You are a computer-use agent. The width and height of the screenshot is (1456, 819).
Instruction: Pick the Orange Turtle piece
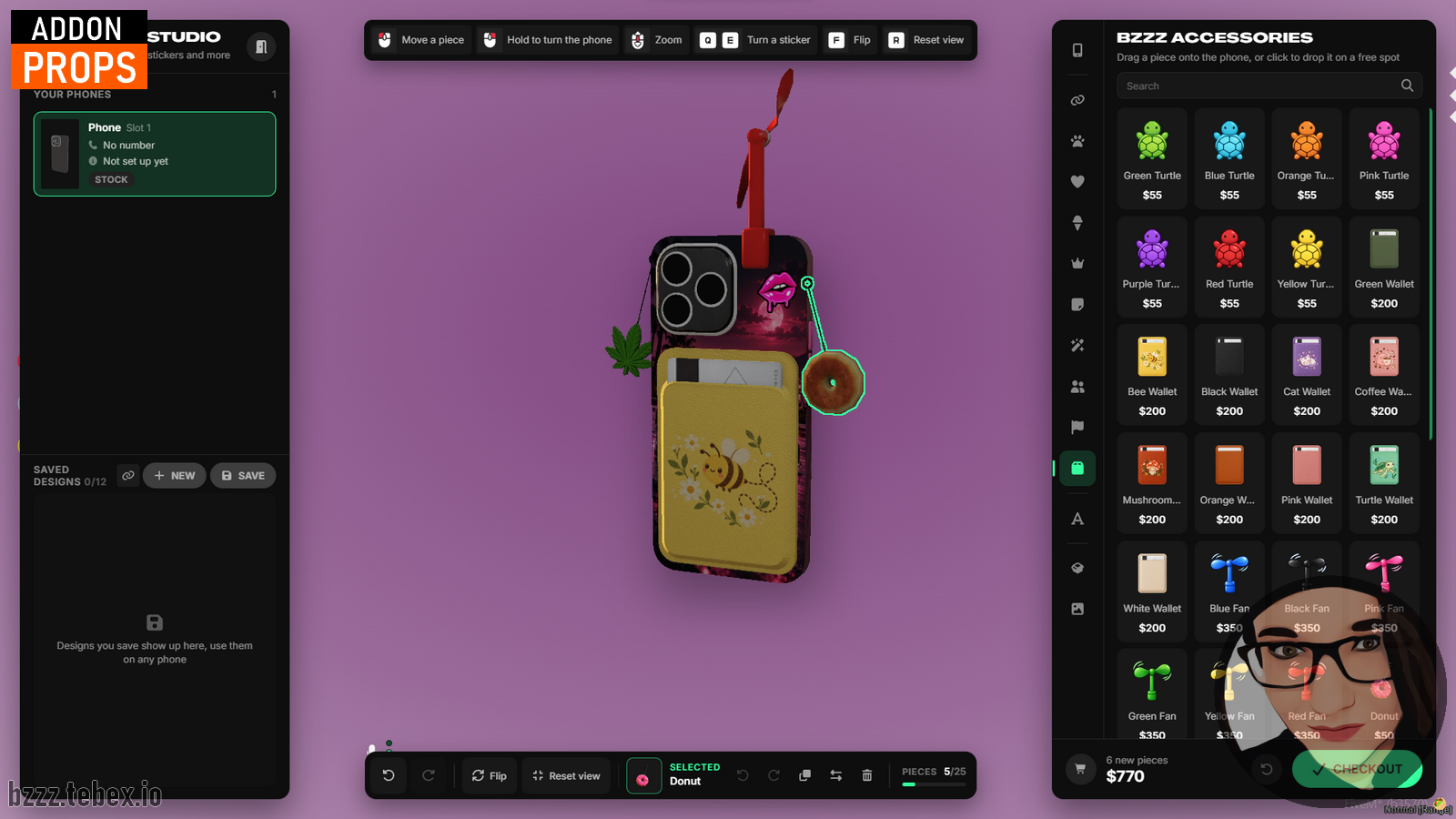pos(1307,158)
